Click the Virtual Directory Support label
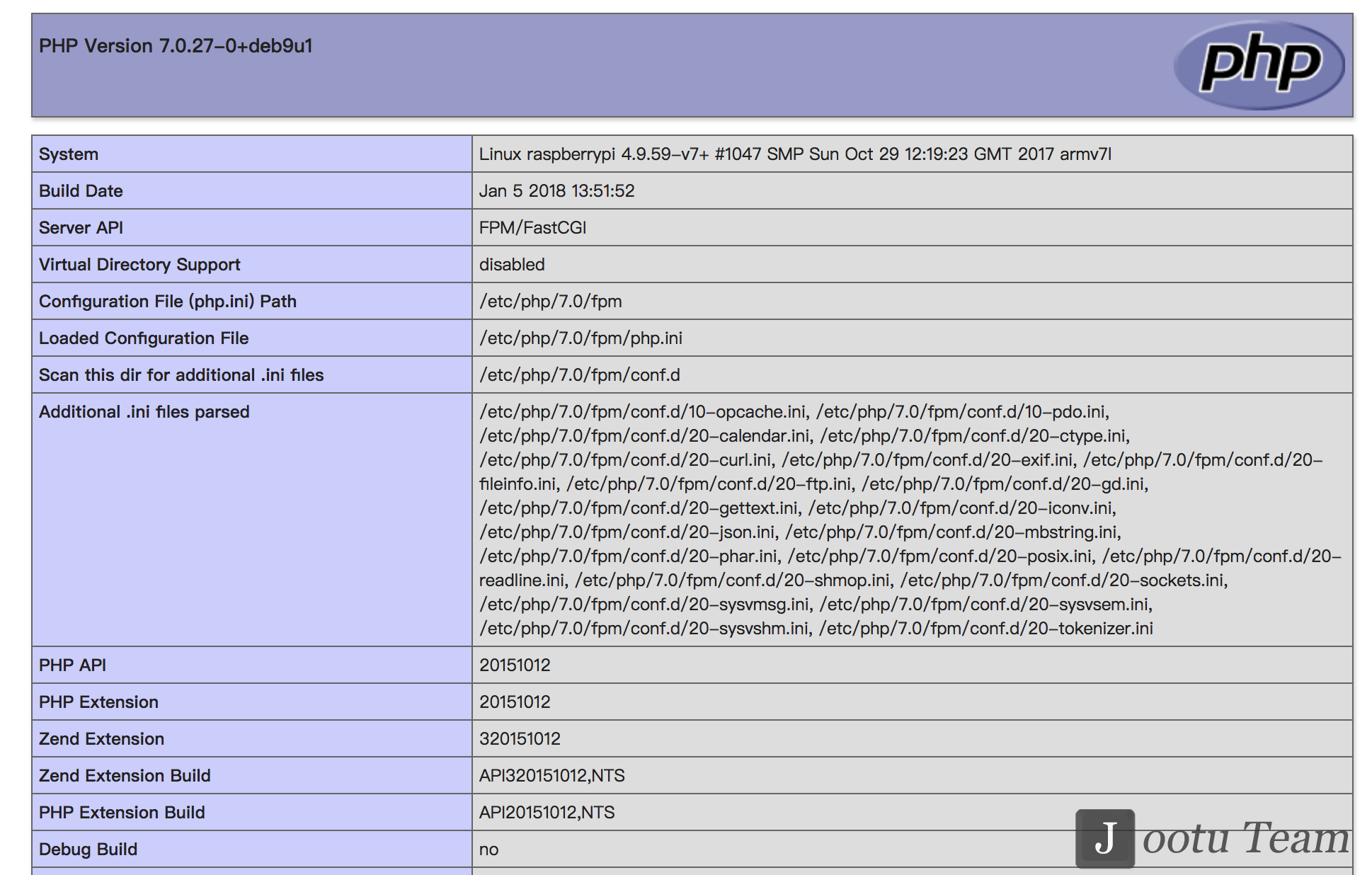 click(x=139, y=265)
